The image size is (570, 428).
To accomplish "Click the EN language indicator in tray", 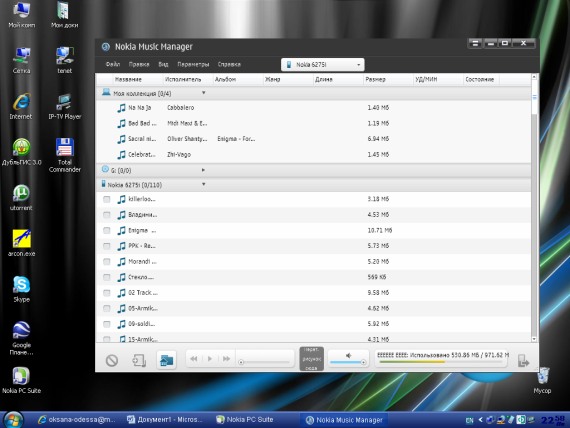I will 469,420.
